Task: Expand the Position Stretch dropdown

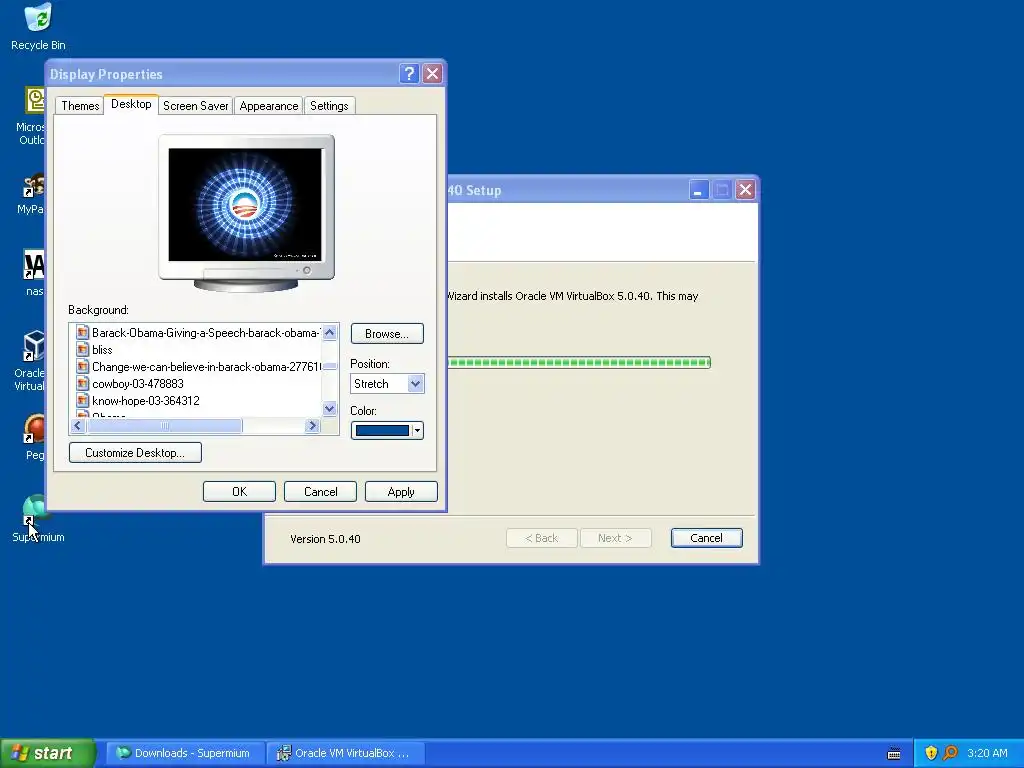Action: [x=416, y=383]
